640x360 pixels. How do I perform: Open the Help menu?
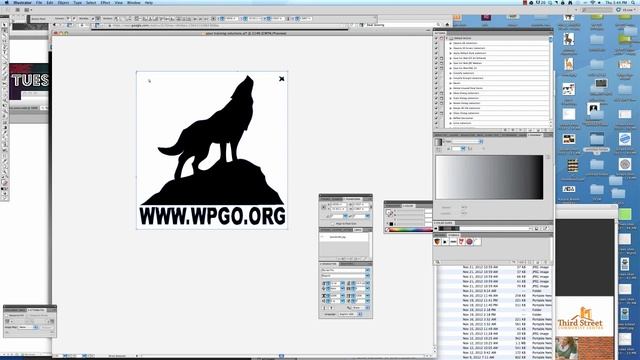149,2
